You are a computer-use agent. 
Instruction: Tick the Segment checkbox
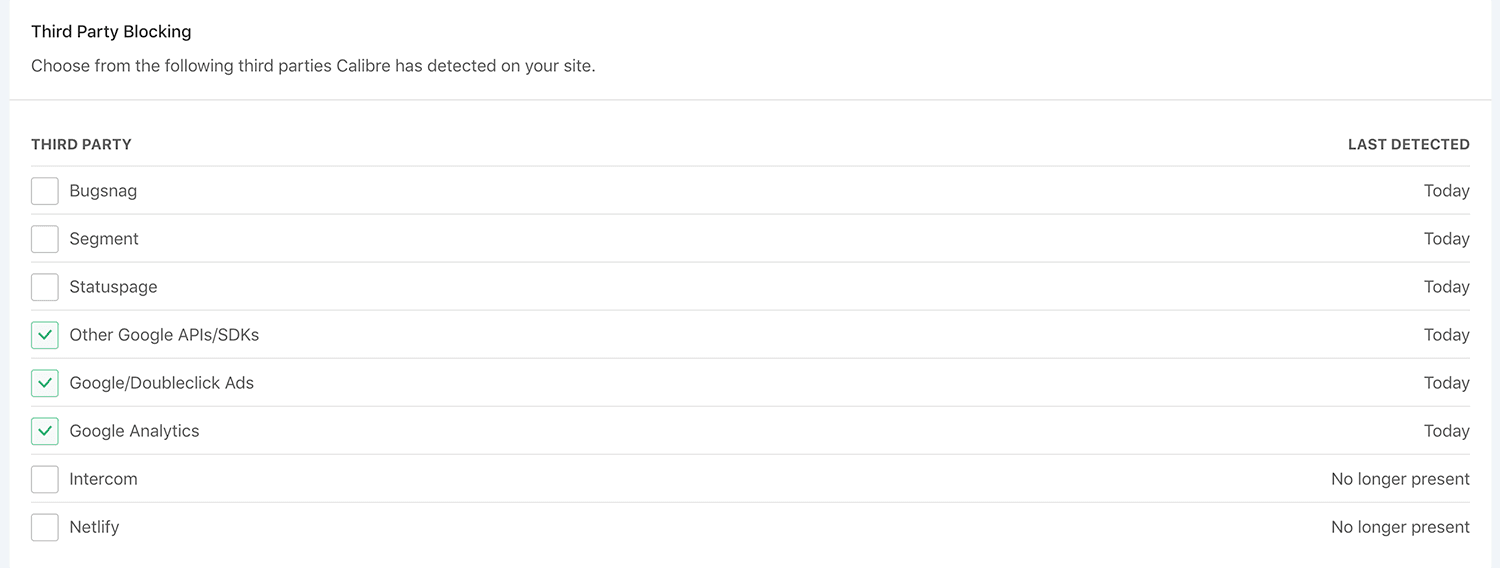pyautogui.click(x=45, y=239)
